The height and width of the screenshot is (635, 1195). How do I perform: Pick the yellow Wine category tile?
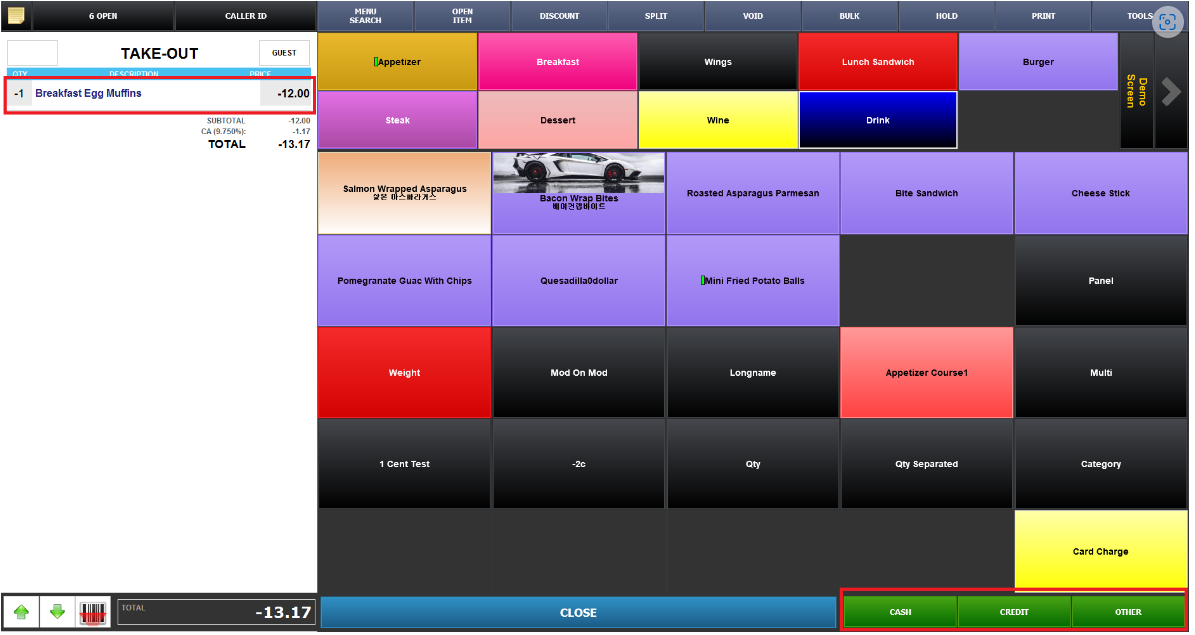coord(717,120)
